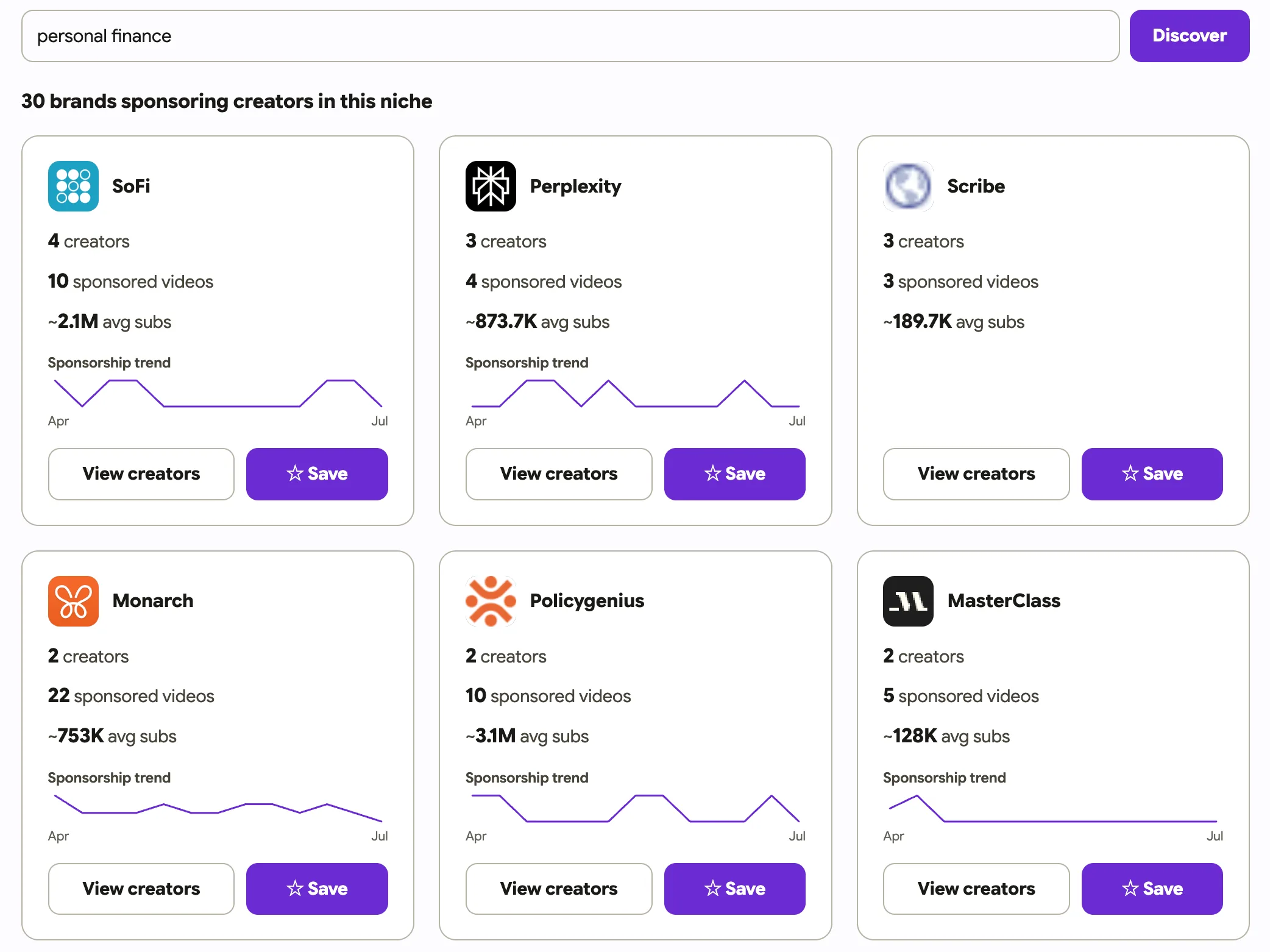Image resolution: width=1270 pixels, height=952 pixels.
Task: Click the MasterClass black logo icon
Action: tap(908, 601)
